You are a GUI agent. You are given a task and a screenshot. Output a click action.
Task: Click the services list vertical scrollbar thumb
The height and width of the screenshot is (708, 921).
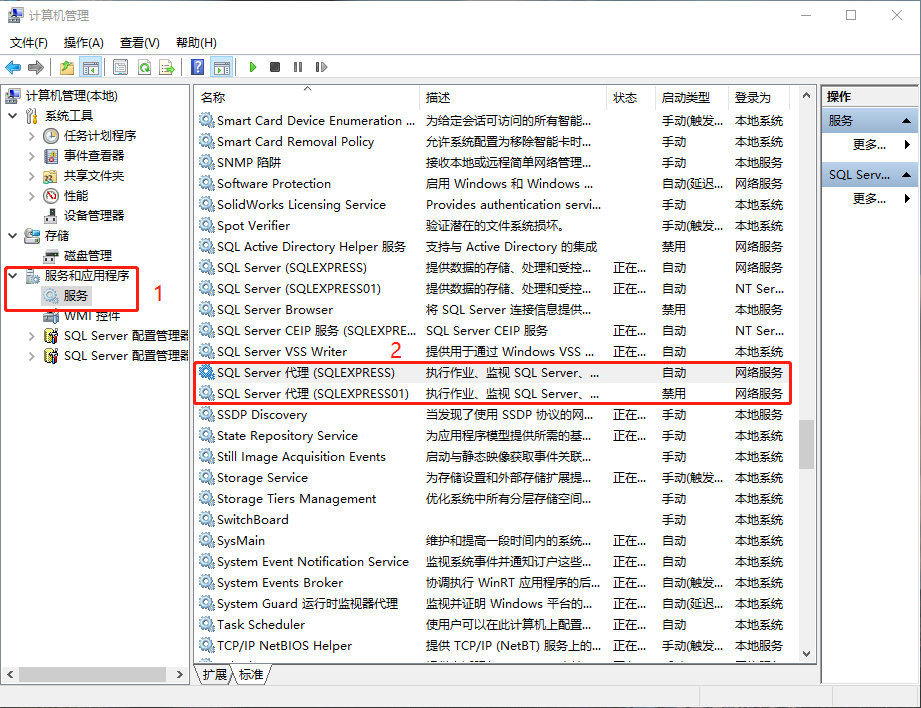(x=806, y=444)
